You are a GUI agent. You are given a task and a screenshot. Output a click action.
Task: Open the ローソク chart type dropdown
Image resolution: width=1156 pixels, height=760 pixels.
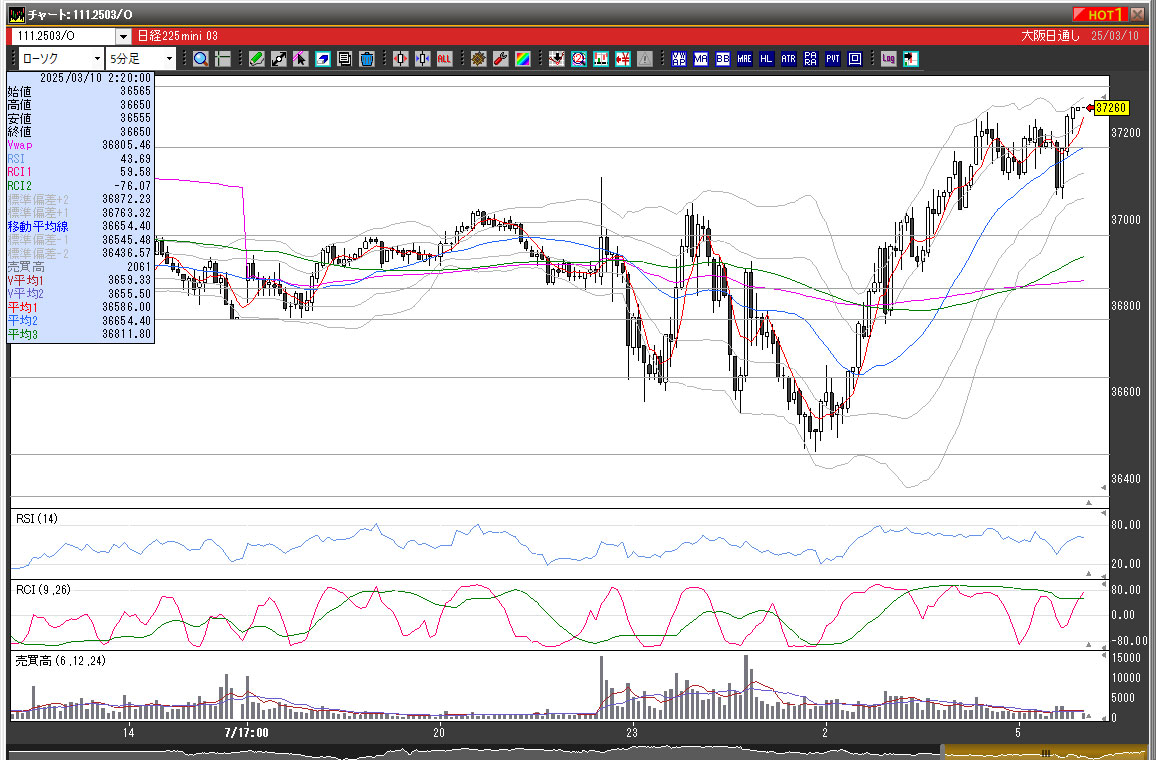[57, 59]
